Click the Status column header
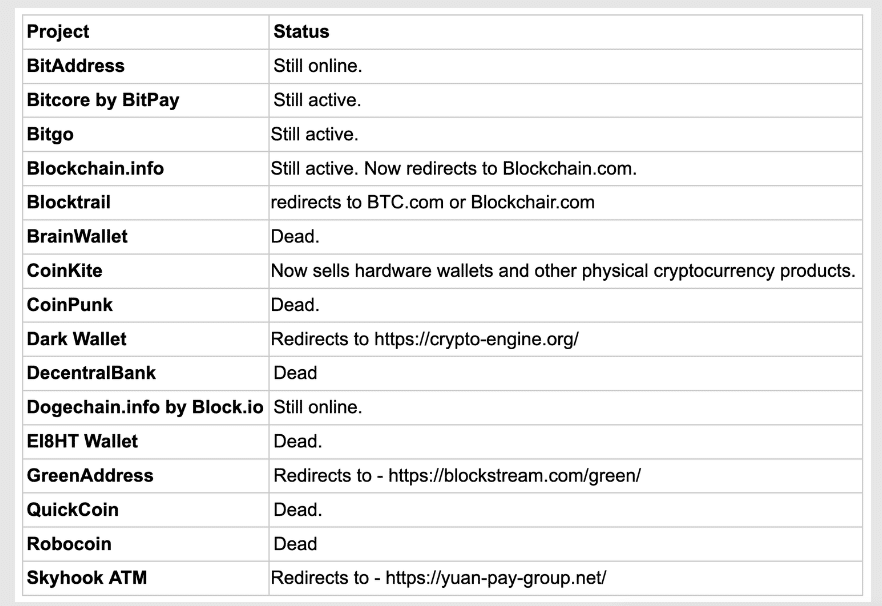882x606 pixels. [301, 32]
